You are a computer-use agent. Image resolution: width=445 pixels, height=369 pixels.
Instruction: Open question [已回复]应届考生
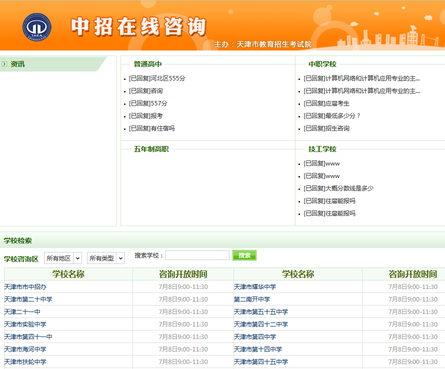pos(326,103)
